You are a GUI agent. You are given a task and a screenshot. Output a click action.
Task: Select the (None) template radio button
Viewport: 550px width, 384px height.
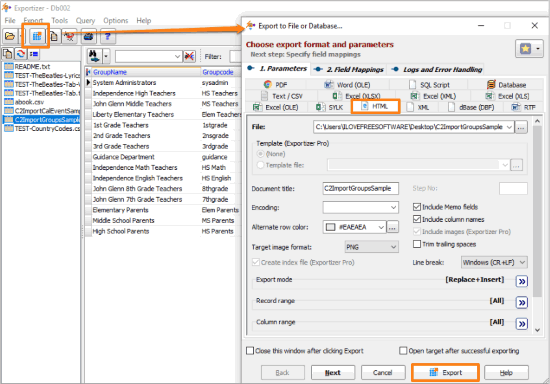(x=261, y=154)
